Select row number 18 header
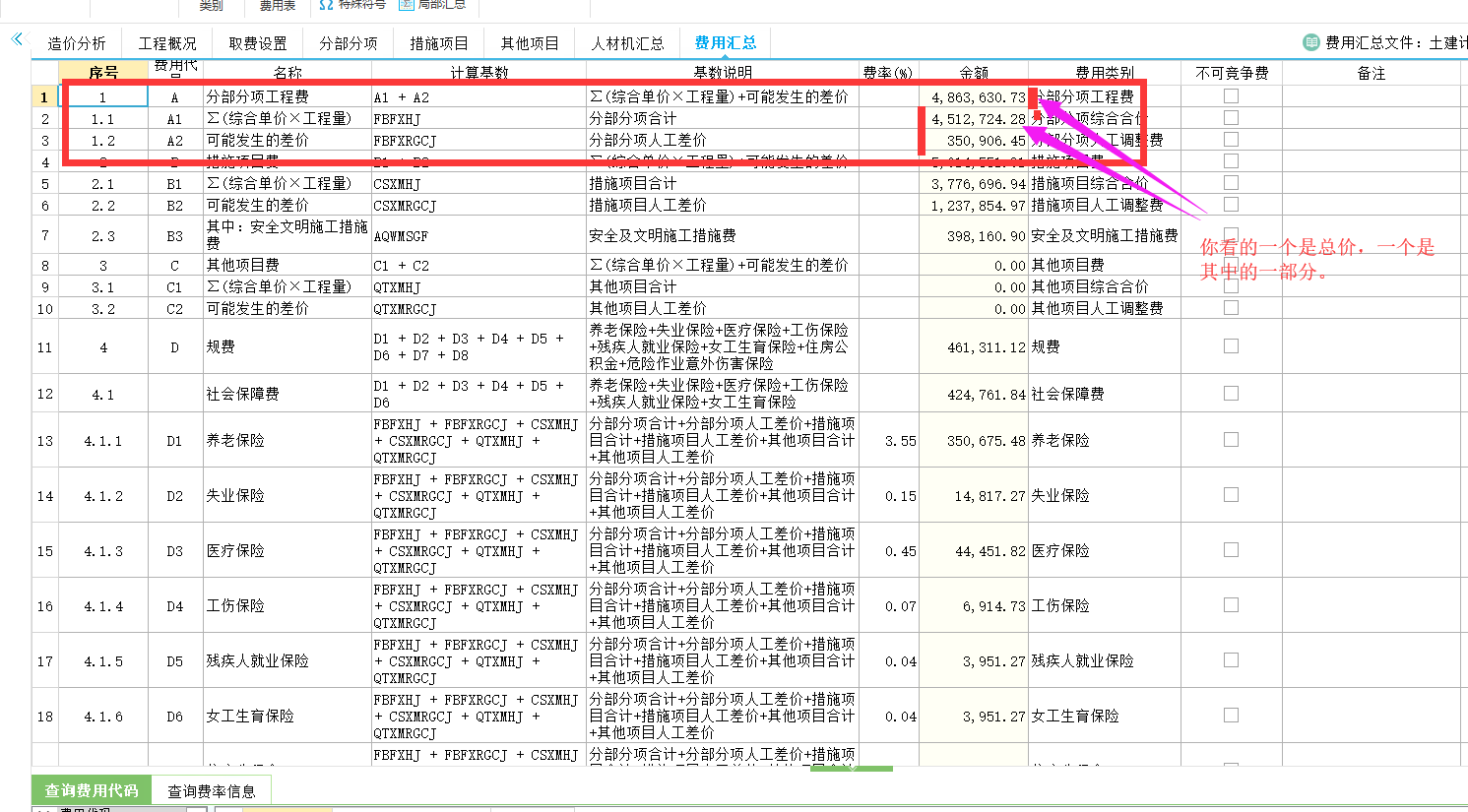The height and width of the screenshot is (812, 1468). 45,717
